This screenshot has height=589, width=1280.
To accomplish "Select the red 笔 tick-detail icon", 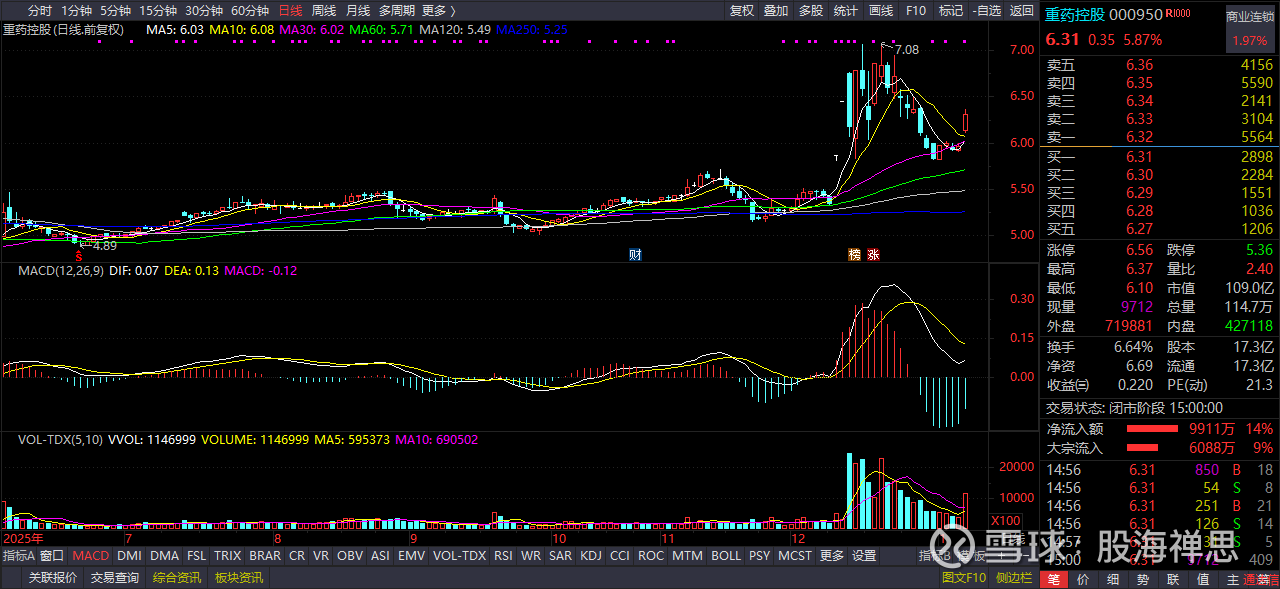I will tap(1053, 580).
